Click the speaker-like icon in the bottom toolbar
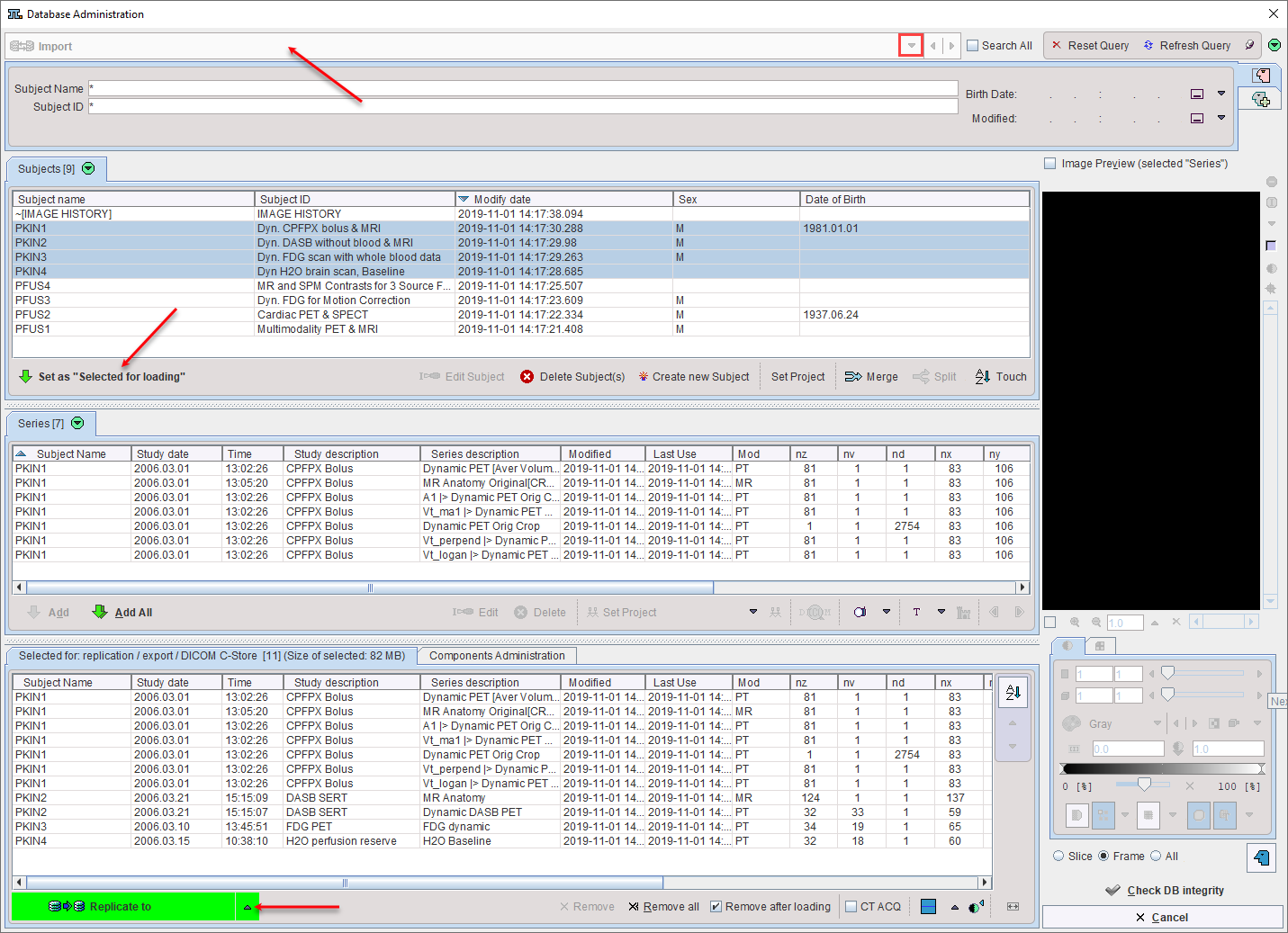Screen dimensions: 1288x933 coord(977,906)
